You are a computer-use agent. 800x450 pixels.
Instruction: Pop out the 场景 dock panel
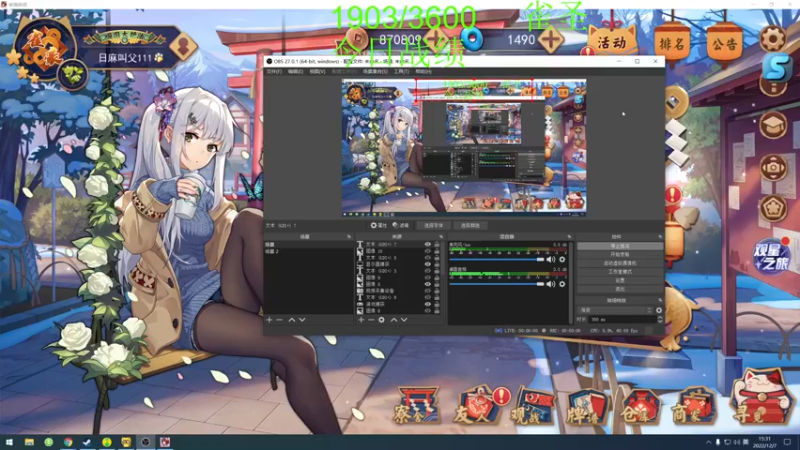tap(349, 237)
